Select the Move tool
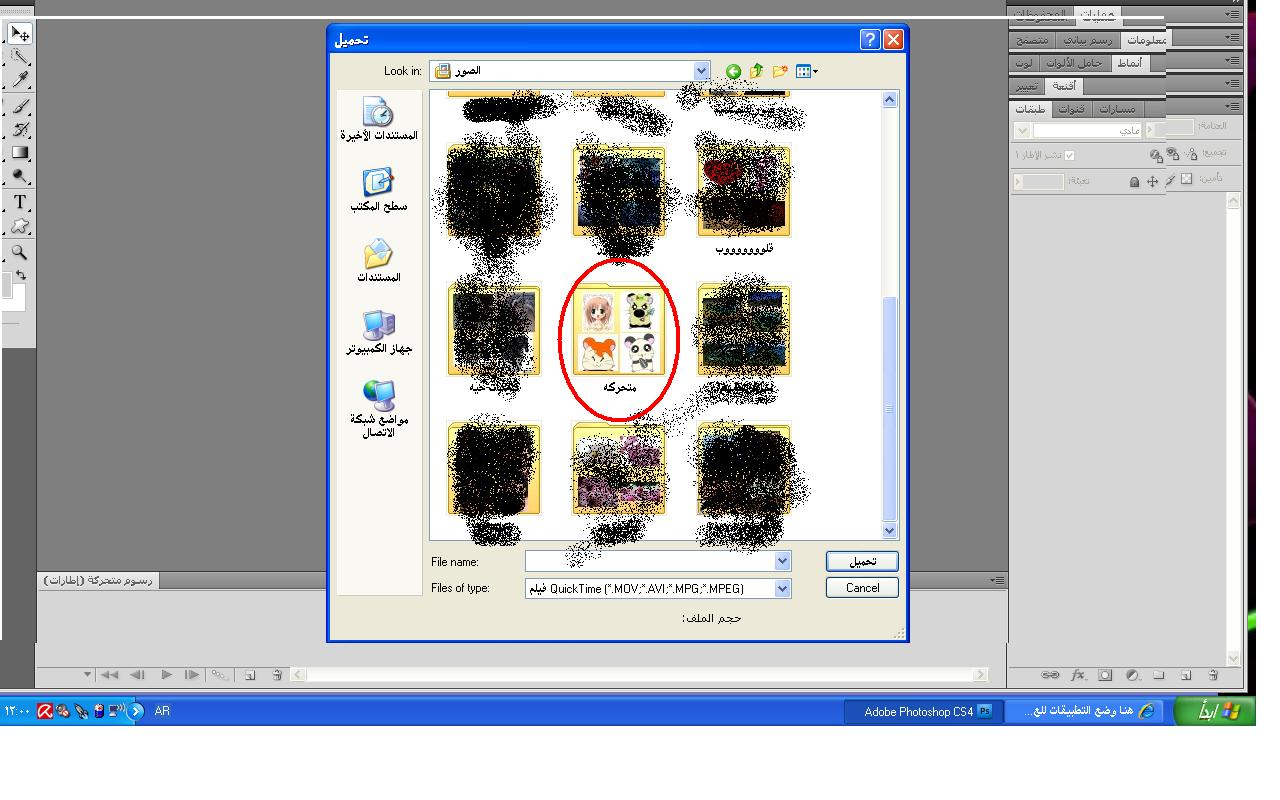The image size is (1280, 800). 19,34
